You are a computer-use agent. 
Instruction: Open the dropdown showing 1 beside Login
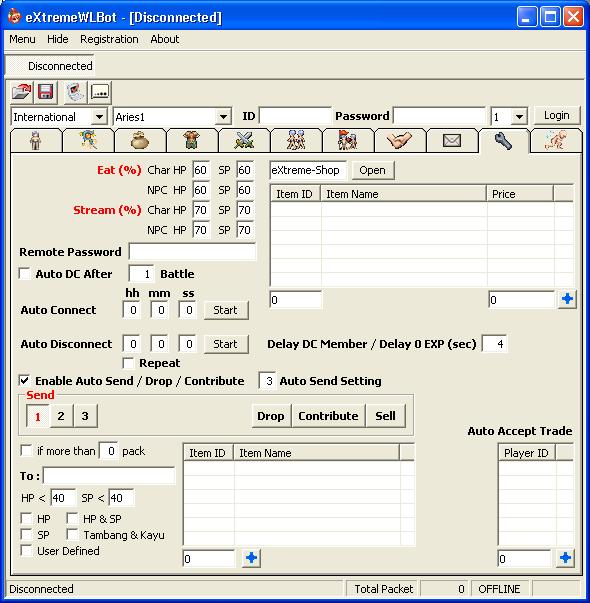(519, 117)
